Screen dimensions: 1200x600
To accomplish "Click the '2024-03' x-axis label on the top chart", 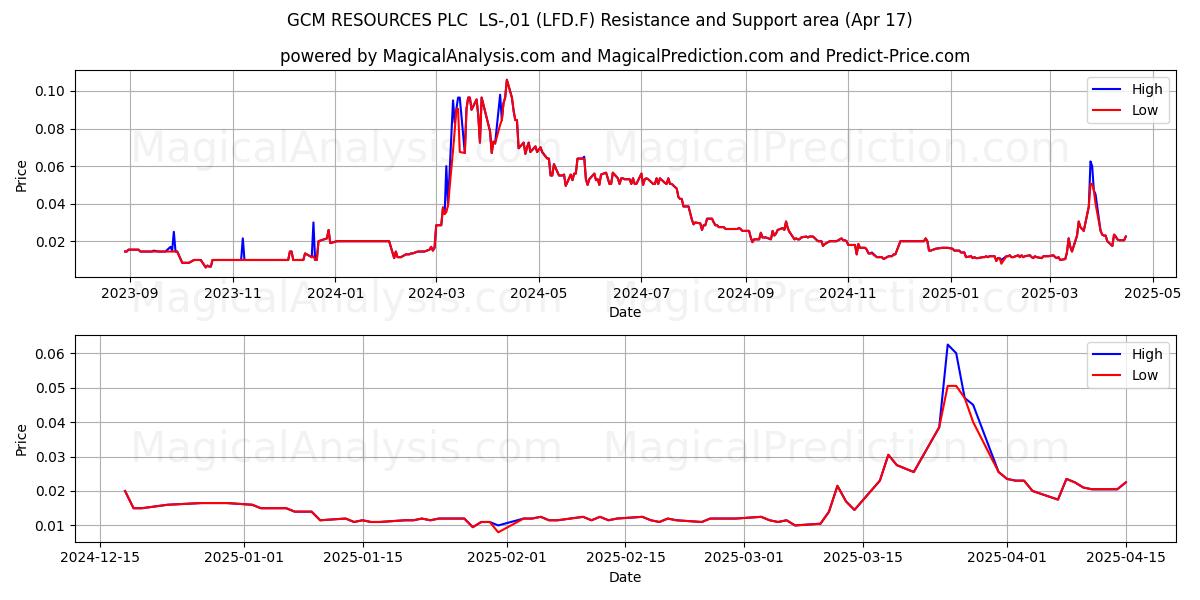I will tap(437, 294).
